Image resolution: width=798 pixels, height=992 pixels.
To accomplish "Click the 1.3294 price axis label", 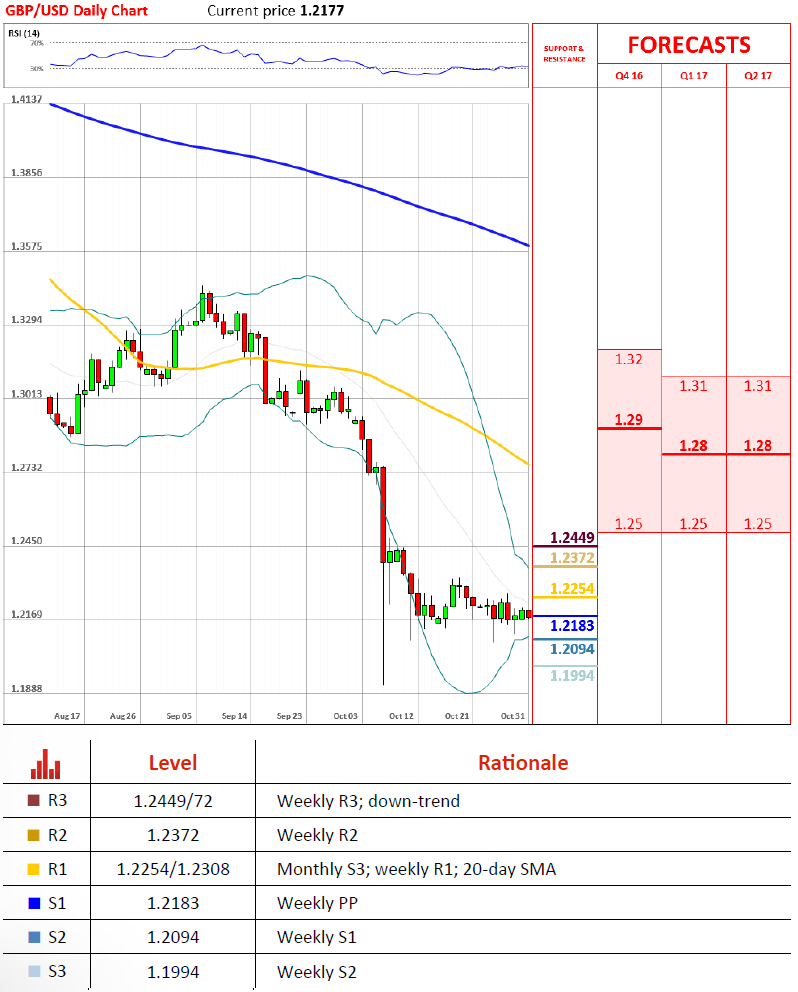I will 27,320.
